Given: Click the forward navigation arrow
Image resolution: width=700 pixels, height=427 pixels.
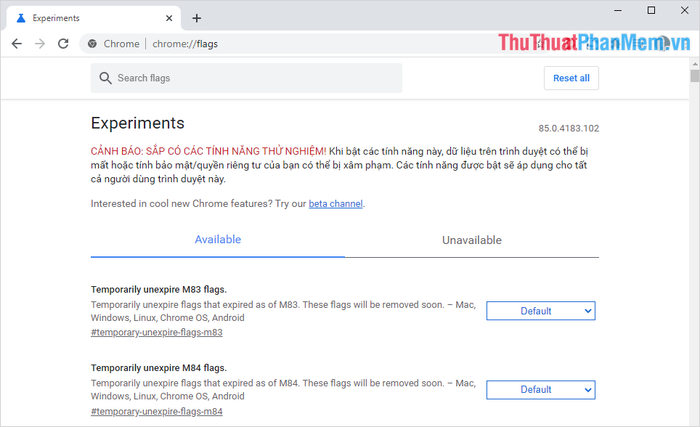Looking at the screenshot, I should point(40,44).
